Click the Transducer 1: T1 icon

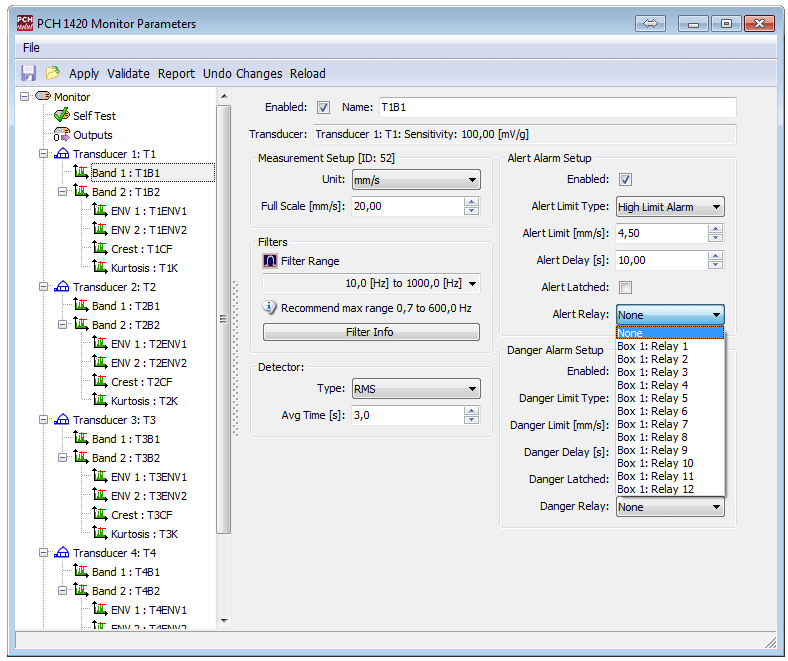(x=61, y=154)
